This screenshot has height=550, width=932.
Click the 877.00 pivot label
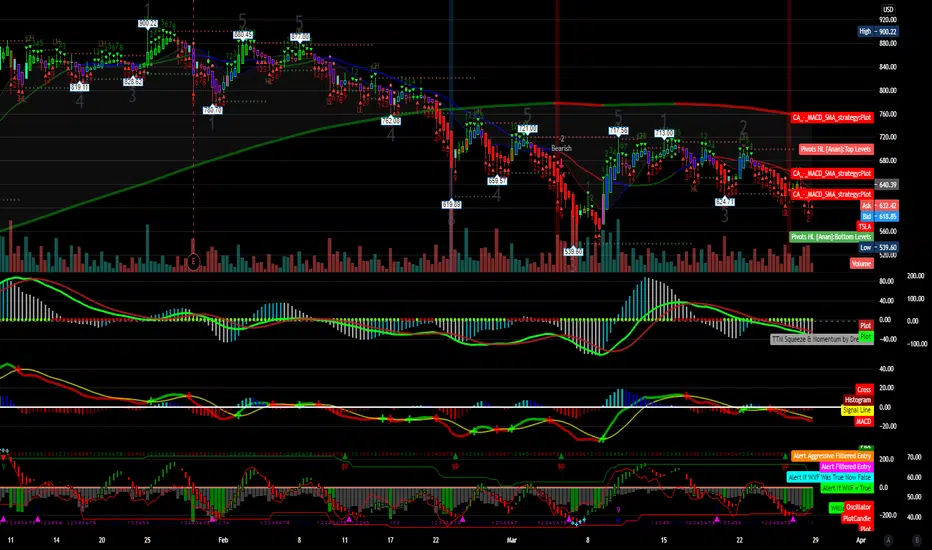300,37
